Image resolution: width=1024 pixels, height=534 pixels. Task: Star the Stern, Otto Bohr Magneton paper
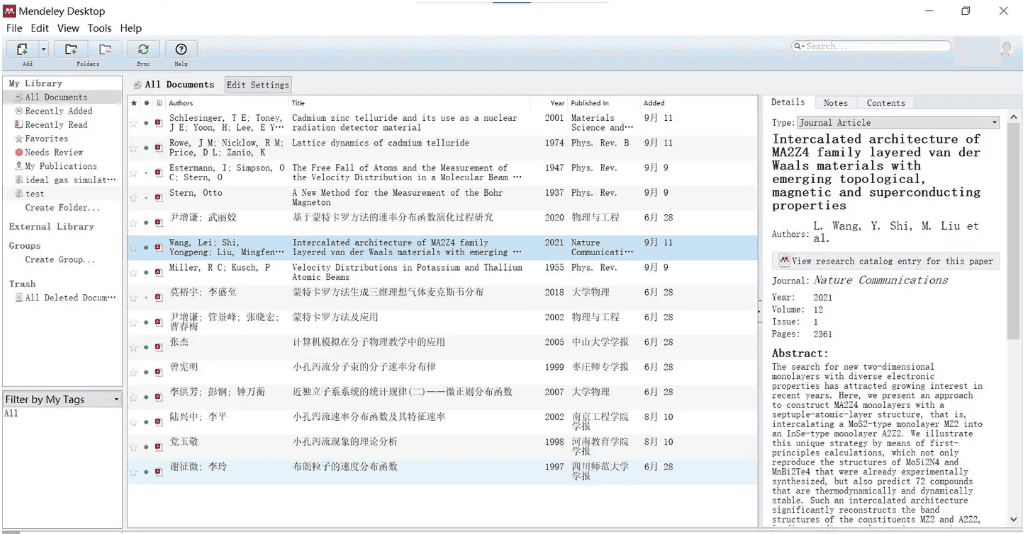[134, 198]
